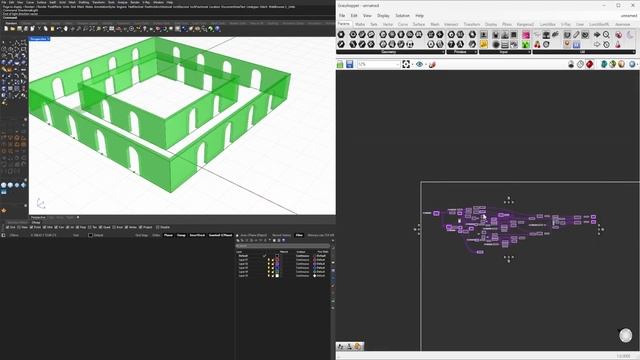Screen dimensions: 640x360
Task: Zoom extents icon in Grasshopper canvas toolbar
Action: coord(406,64)
